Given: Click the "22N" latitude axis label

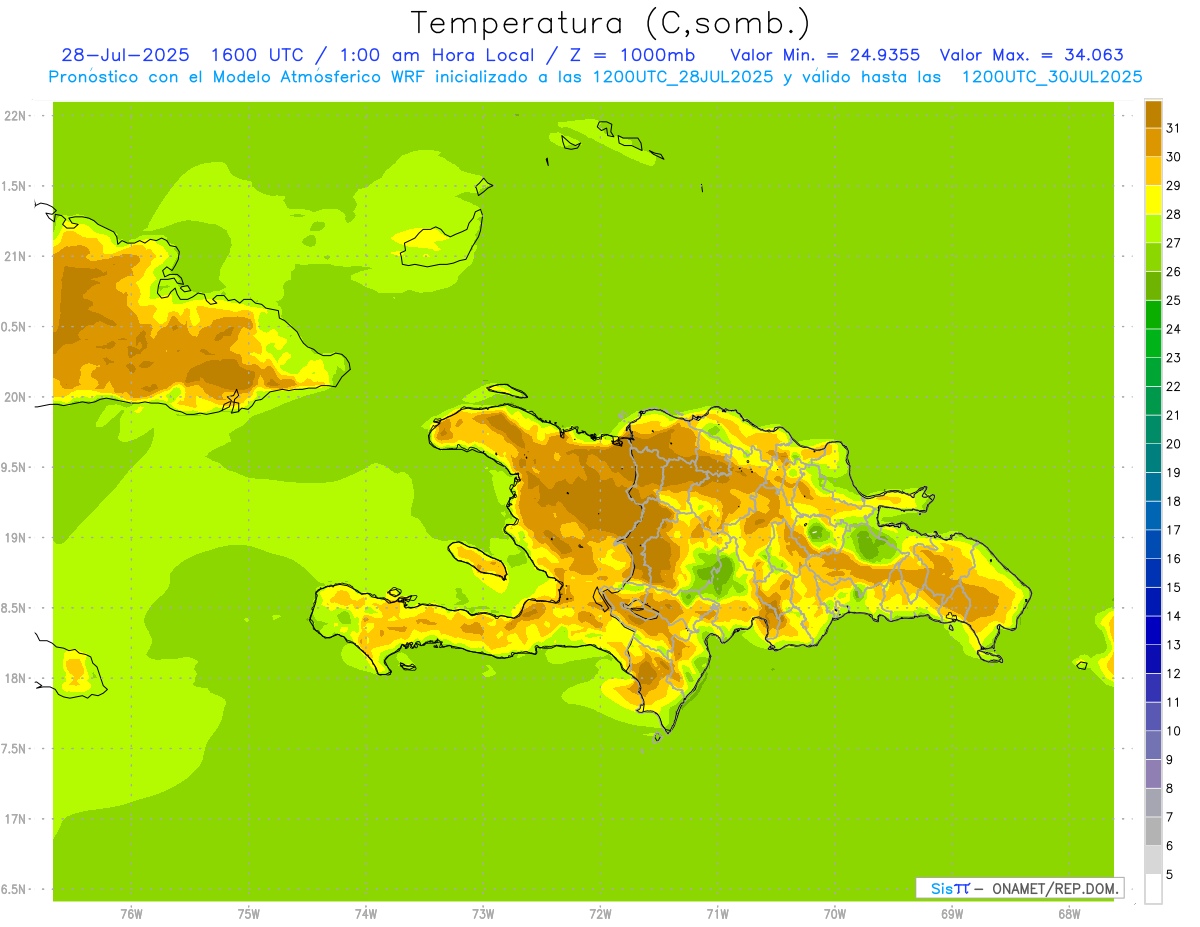Looking at the screenshot, I should 15,116.
